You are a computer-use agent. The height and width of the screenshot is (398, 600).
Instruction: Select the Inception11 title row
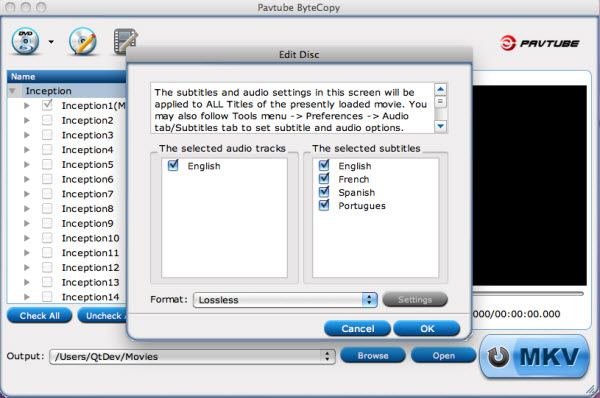tap(67, 253)
